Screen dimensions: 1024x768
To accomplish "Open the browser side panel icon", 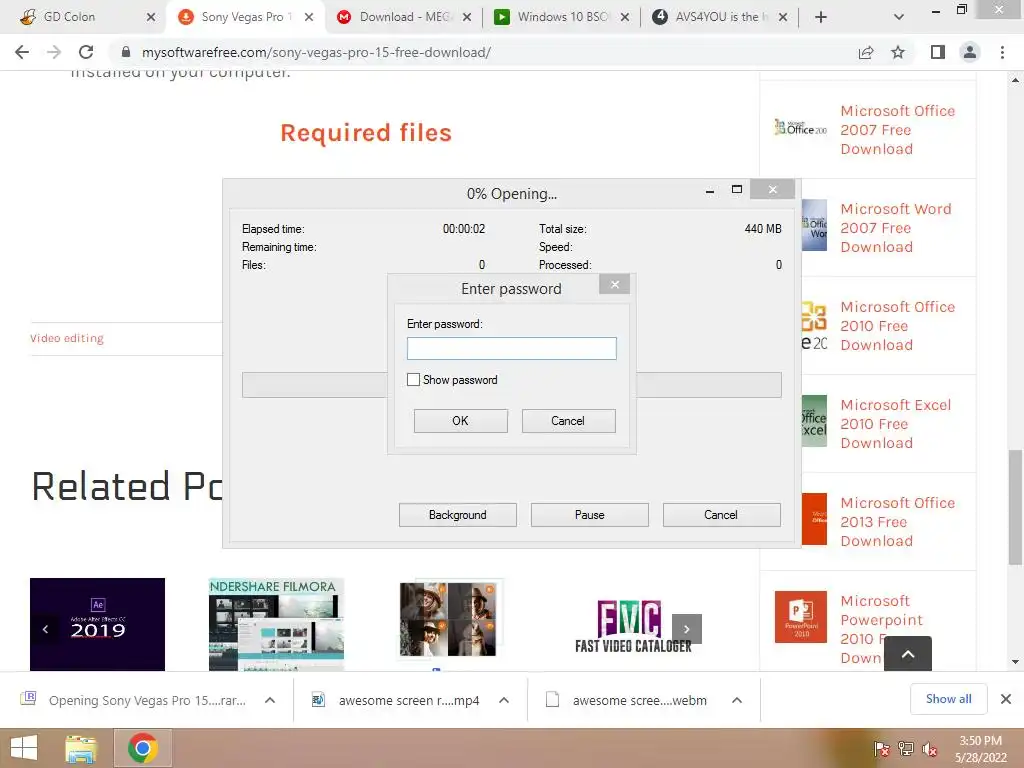I will [x=938, y=52].
